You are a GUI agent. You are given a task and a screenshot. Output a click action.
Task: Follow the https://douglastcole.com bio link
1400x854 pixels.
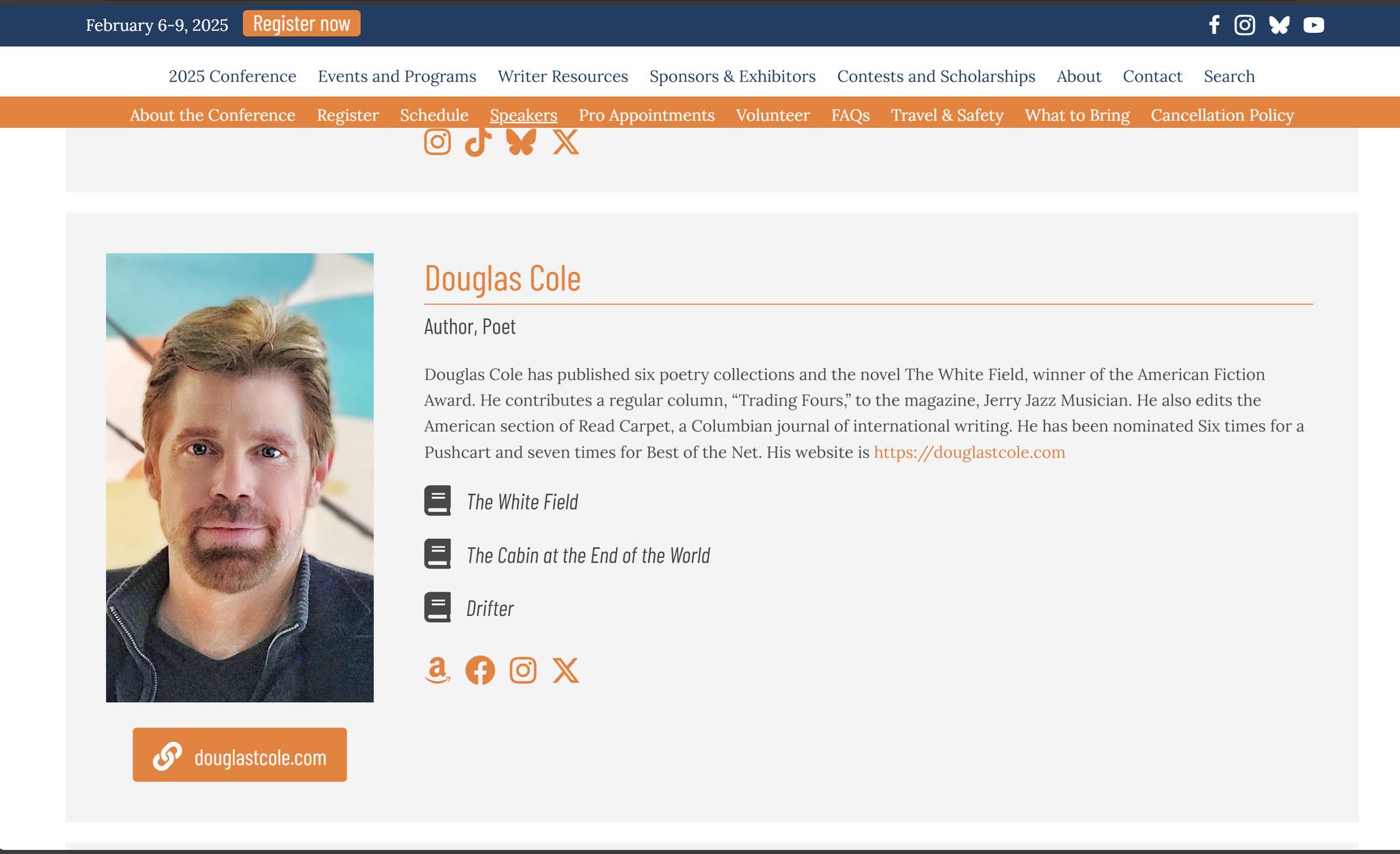click(x=969, y=452)
